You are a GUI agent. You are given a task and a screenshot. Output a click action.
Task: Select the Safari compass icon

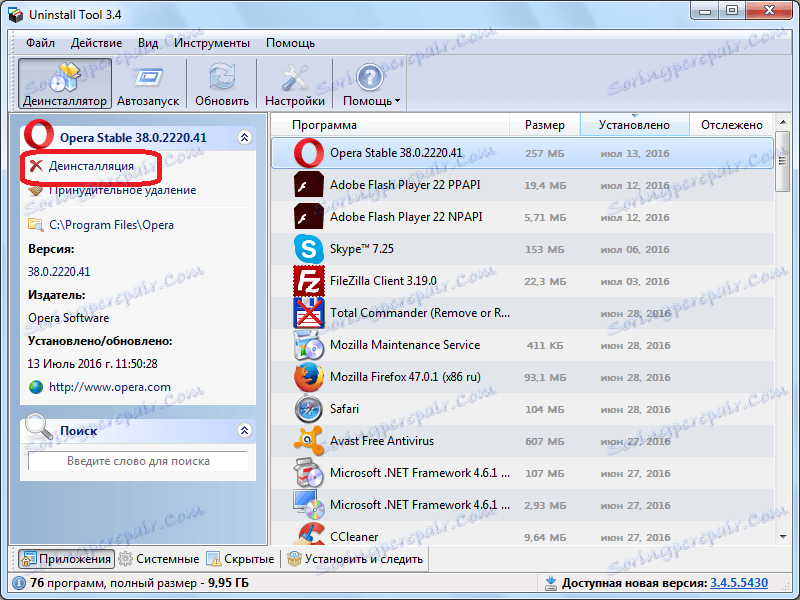coord(309,409)
